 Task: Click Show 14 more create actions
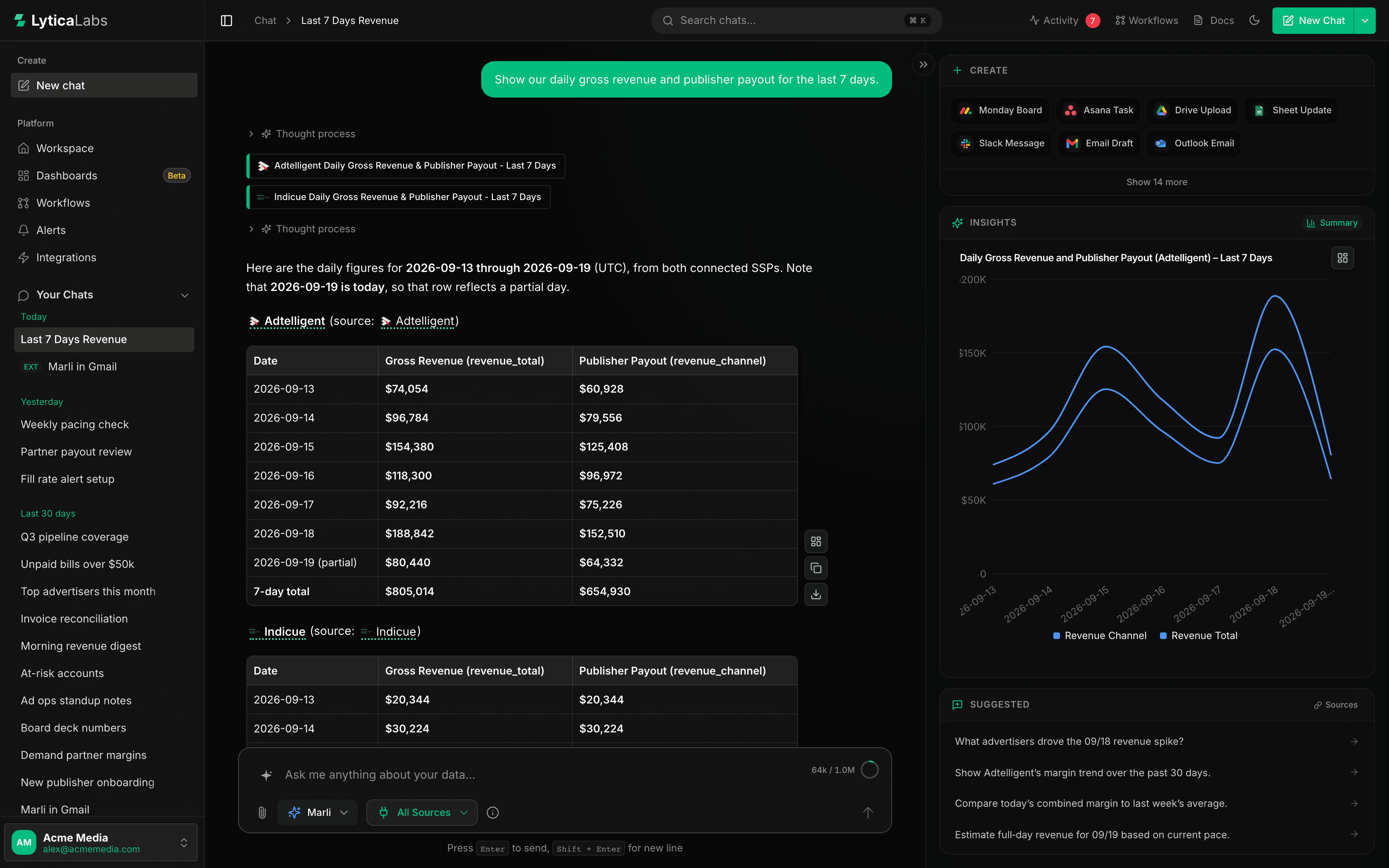[x=1157, y=182]
